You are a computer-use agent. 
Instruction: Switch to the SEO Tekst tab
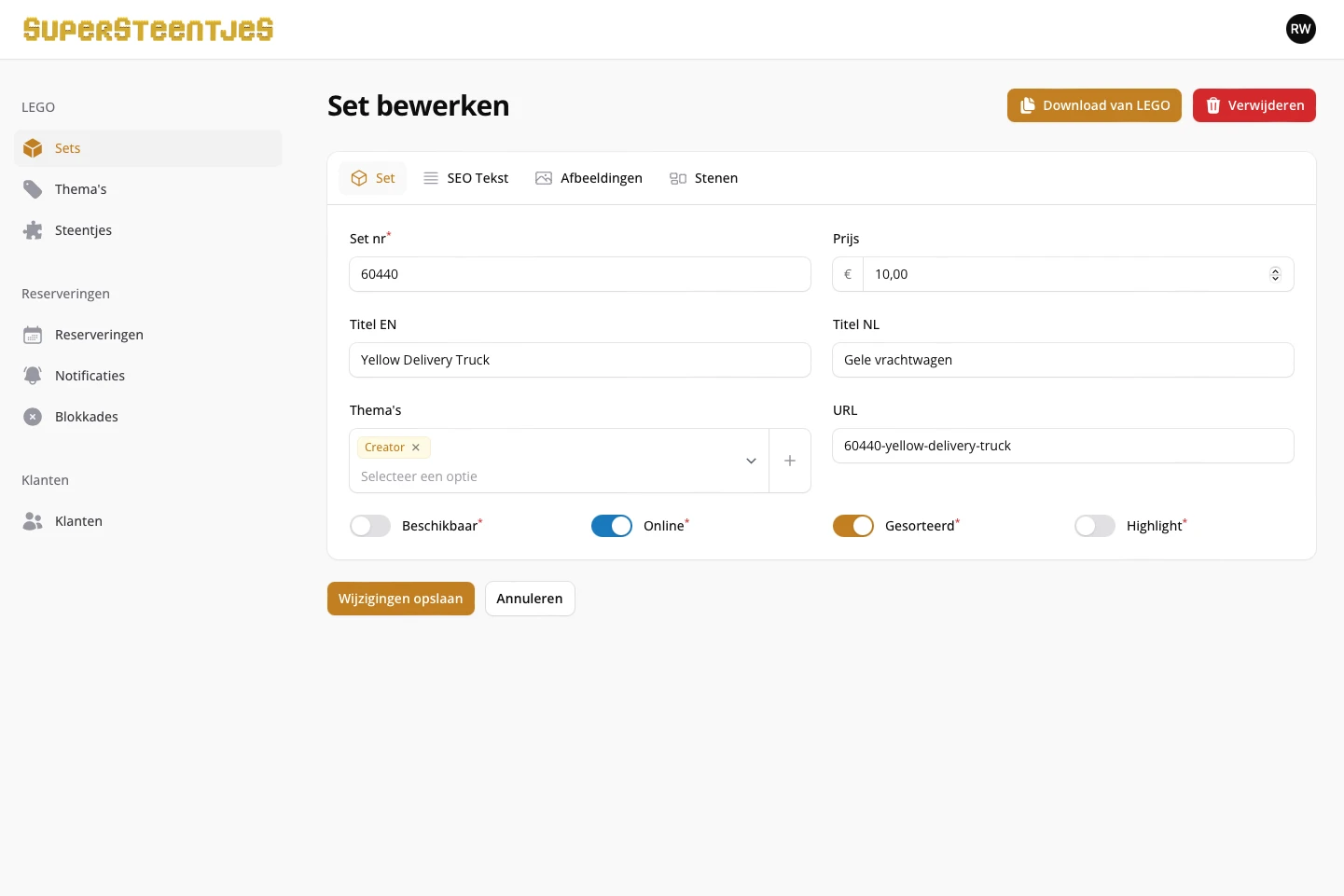click(466, 178)
